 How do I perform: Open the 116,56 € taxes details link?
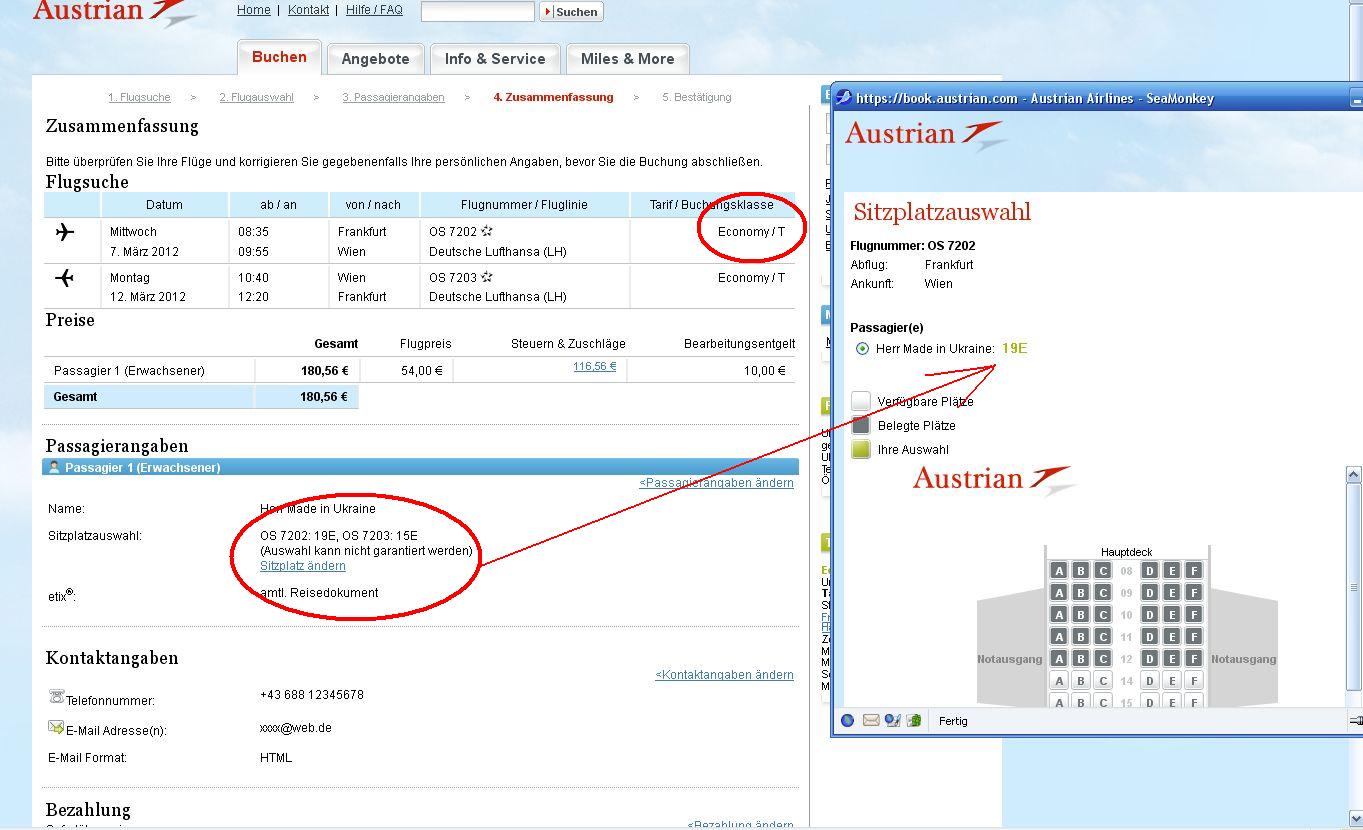pos(594,367)
